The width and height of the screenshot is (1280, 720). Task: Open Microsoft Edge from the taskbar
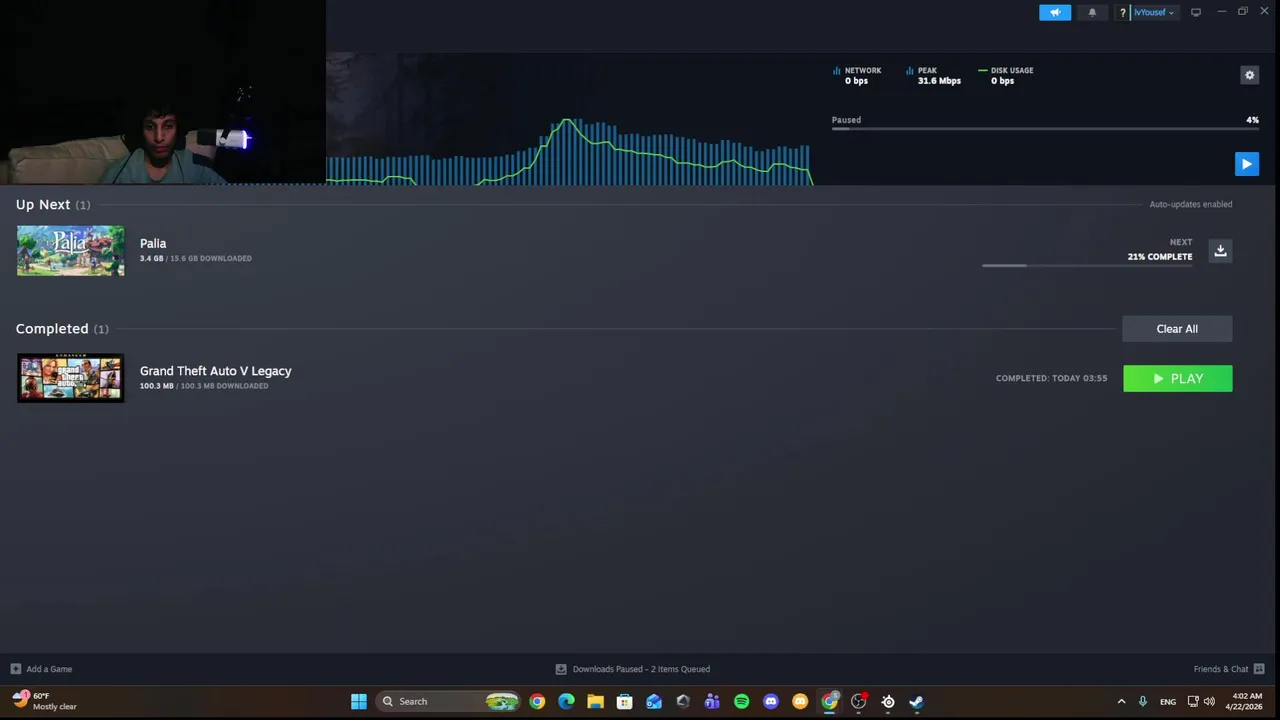click(x=566, y=701)
